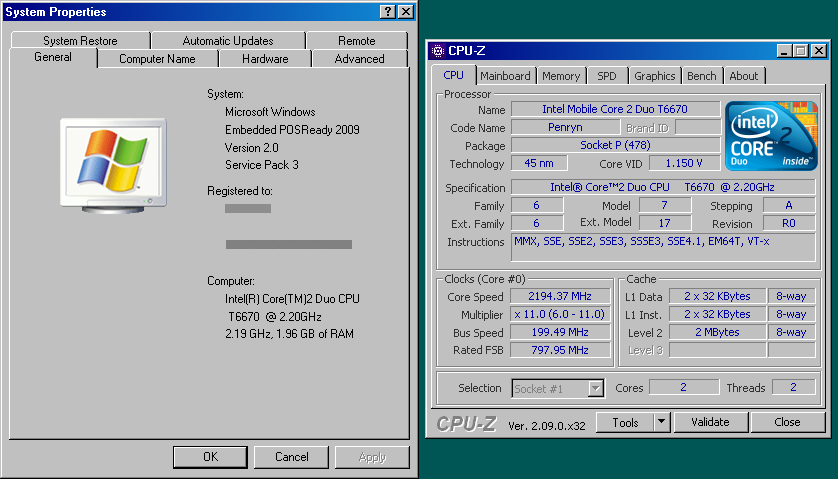The image size is (838, 479).
Task: Close CPU-Z via the title bar X
Action: (x=819, y=51)
